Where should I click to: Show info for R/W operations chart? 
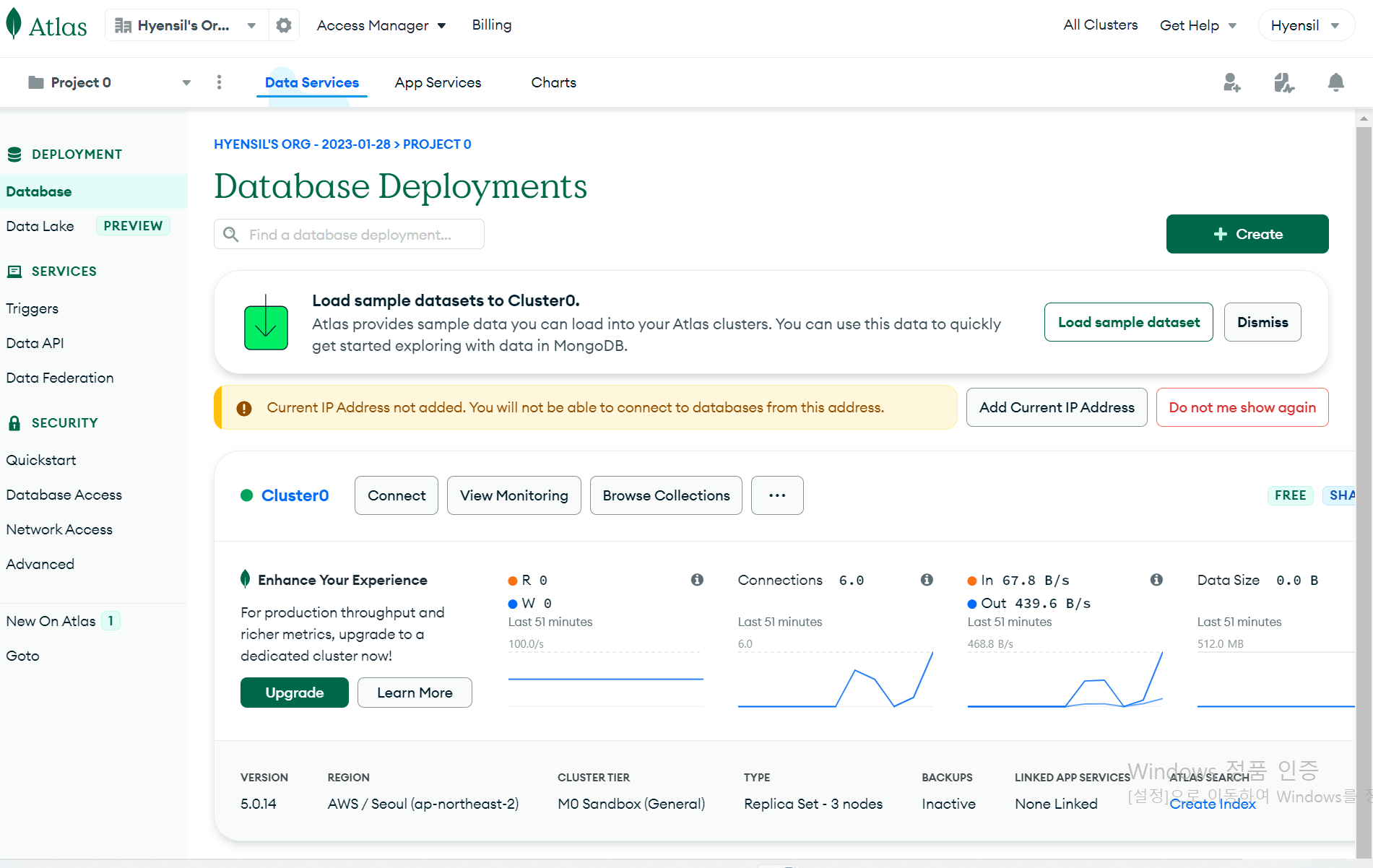pyautogui.click(x=697, y=580)
